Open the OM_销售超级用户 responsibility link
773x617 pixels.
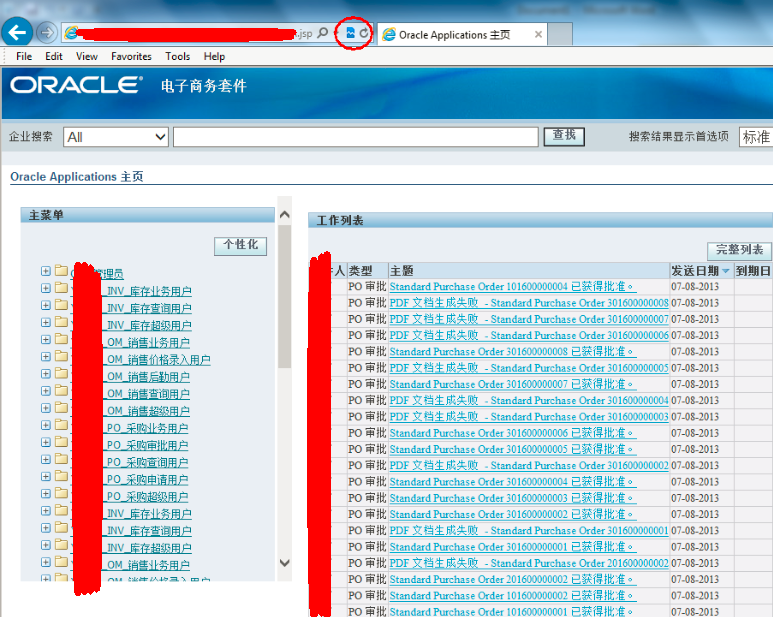(x=148, y=411)
